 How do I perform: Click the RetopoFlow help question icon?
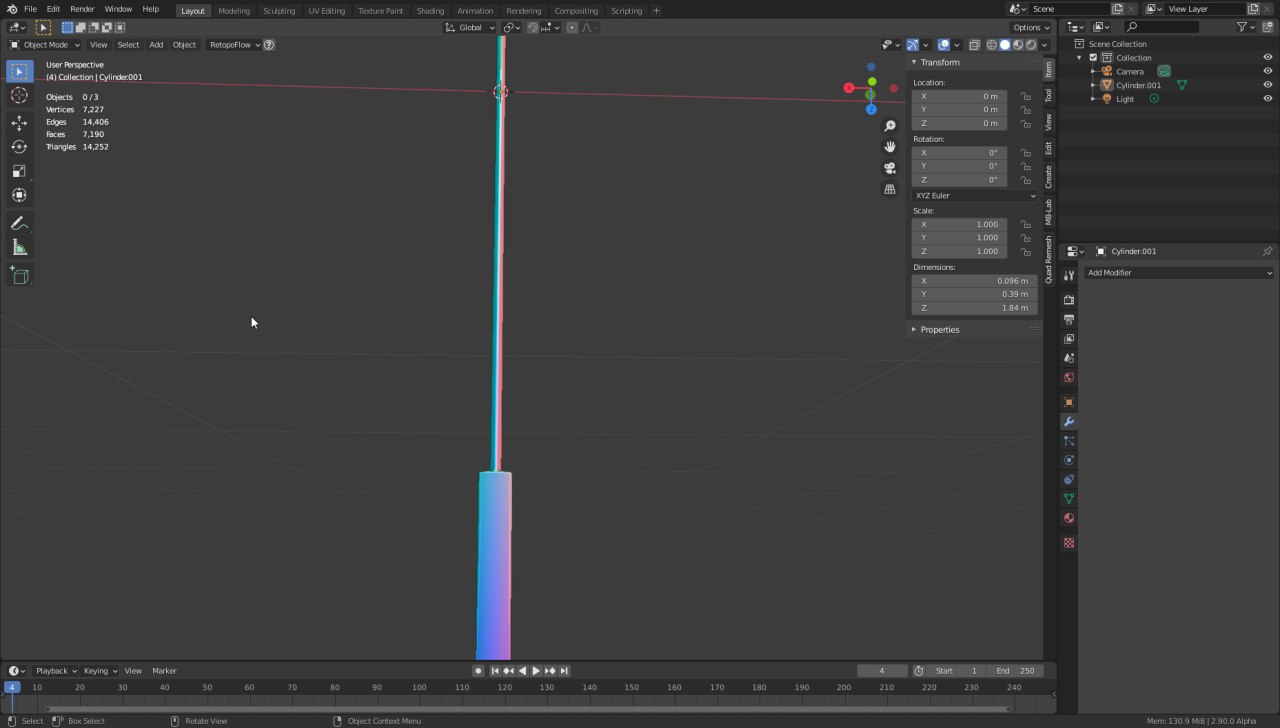click(269, 44)
